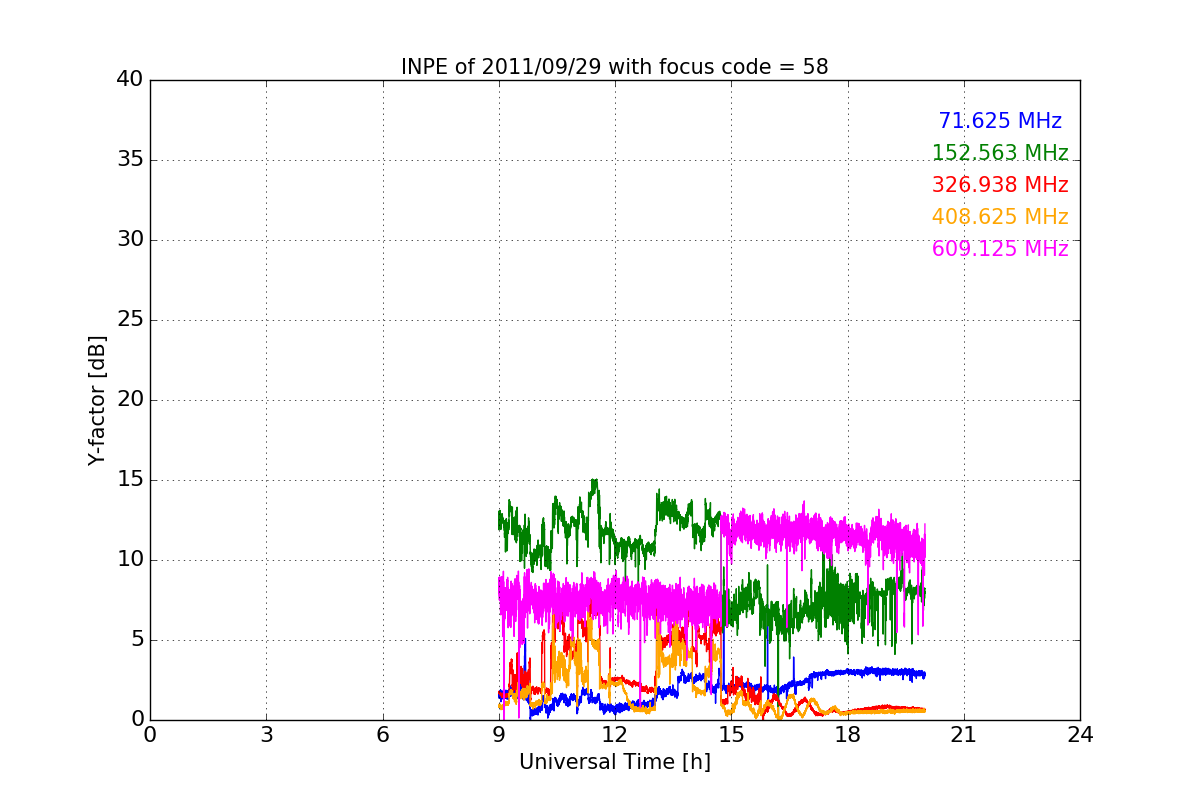Click the y-axis tick label 15
This screenshot has height=800, width=1200.
[130, 480]
